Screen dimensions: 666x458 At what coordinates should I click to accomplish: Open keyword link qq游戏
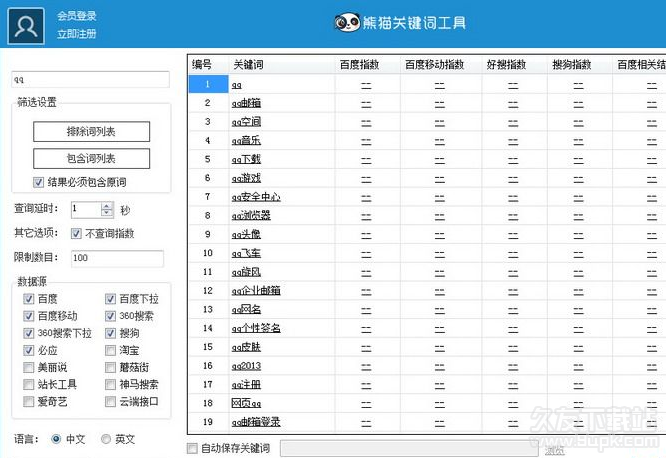[x=246, y=178]
